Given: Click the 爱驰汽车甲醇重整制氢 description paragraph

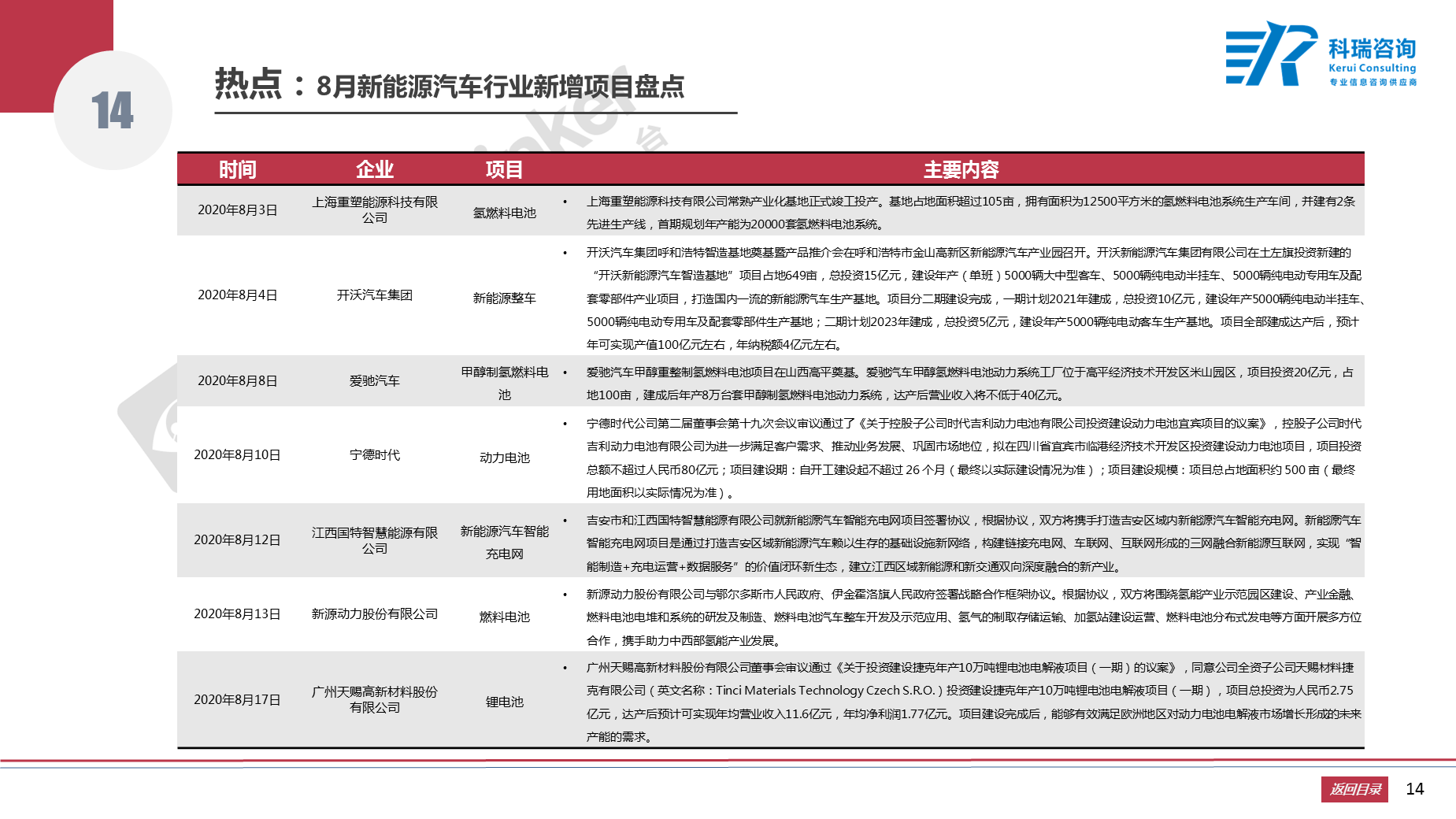Looking at the screenshot, I should tap(970, 384).
